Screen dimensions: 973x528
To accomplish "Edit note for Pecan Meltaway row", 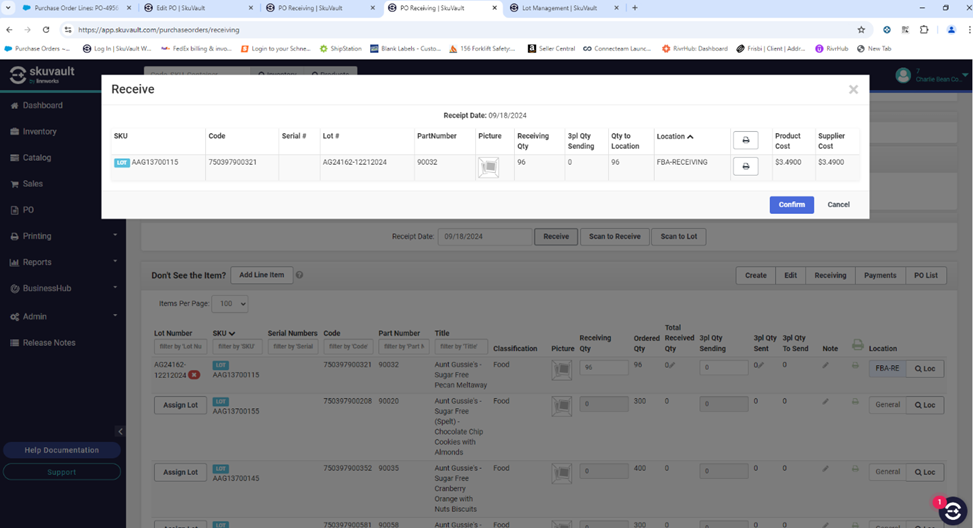I will (x=825, y=365).
